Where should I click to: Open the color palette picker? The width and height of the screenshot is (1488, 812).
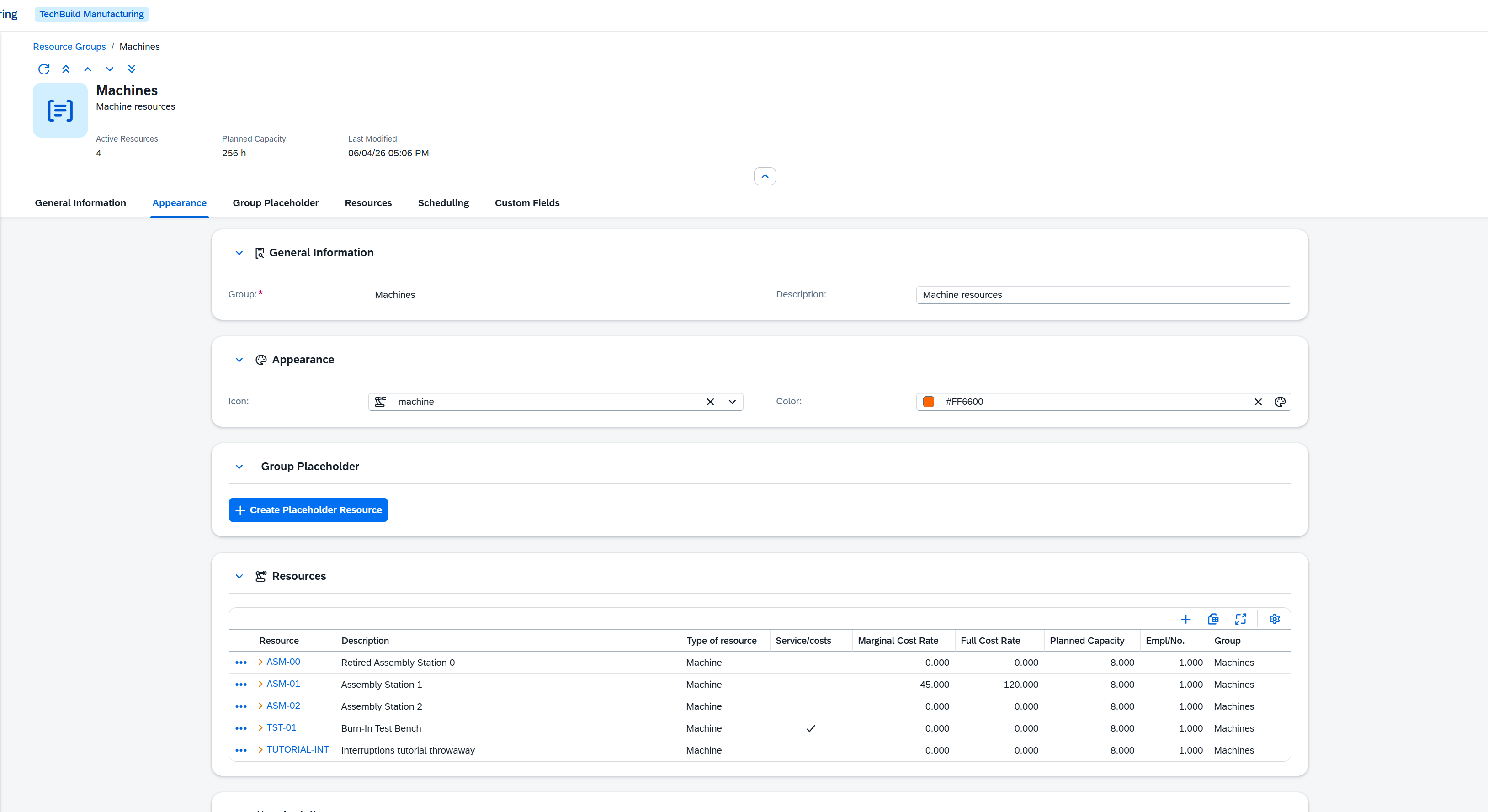[1280, 402]
